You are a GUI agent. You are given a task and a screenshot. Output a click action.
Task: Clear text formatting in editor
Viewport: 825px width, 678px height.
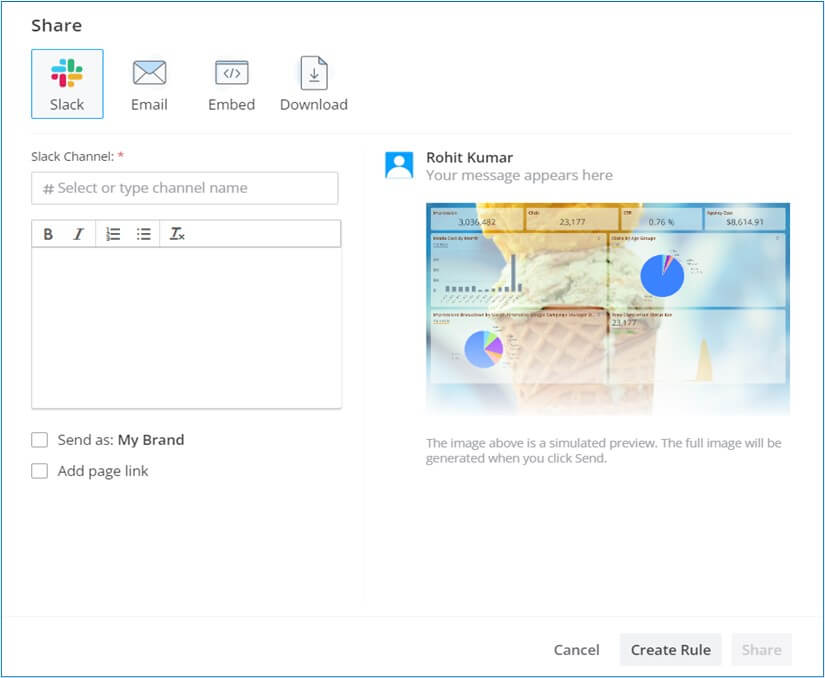(x=177, y=234)
